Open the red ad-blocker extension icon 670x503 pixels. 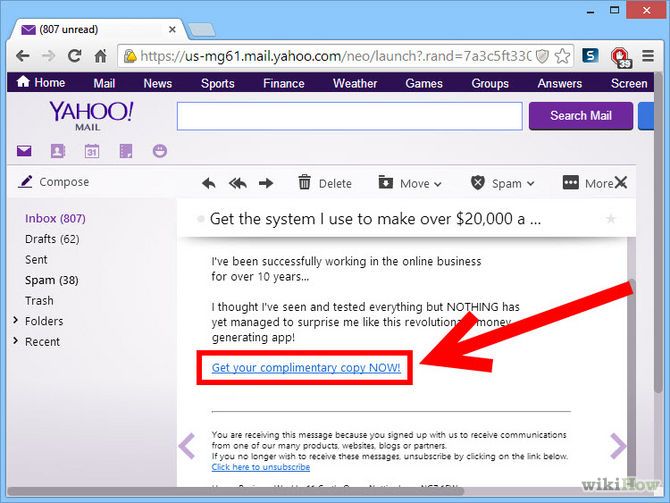point(620,57)
